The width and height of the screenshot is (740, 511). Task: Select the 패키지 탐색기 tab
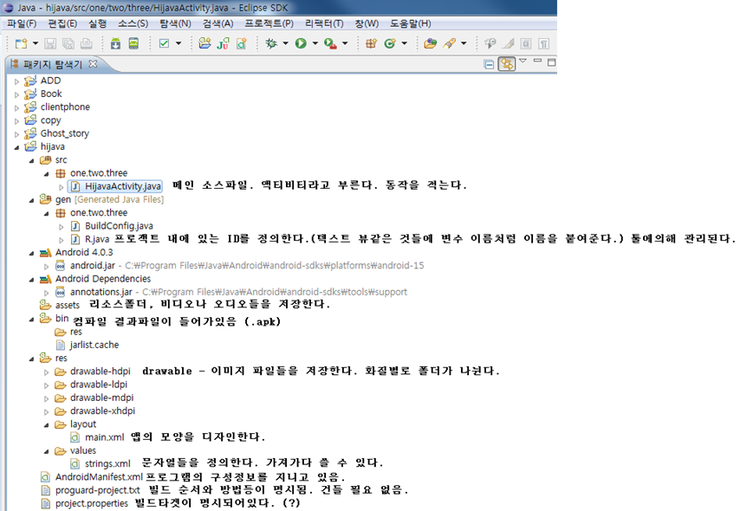pos(52,64)
